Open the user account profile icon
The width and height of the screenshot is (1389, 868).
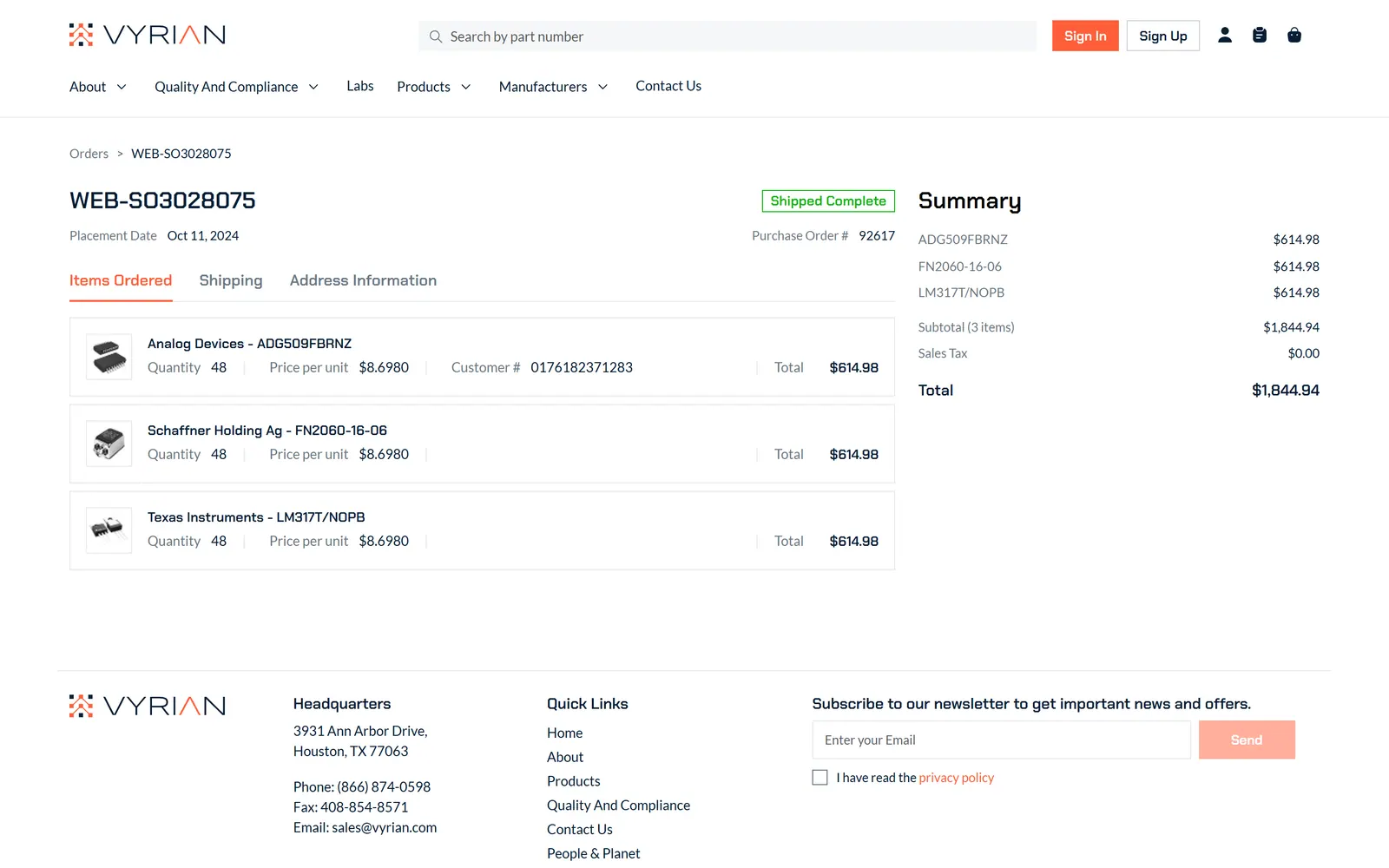point(1225,35)
